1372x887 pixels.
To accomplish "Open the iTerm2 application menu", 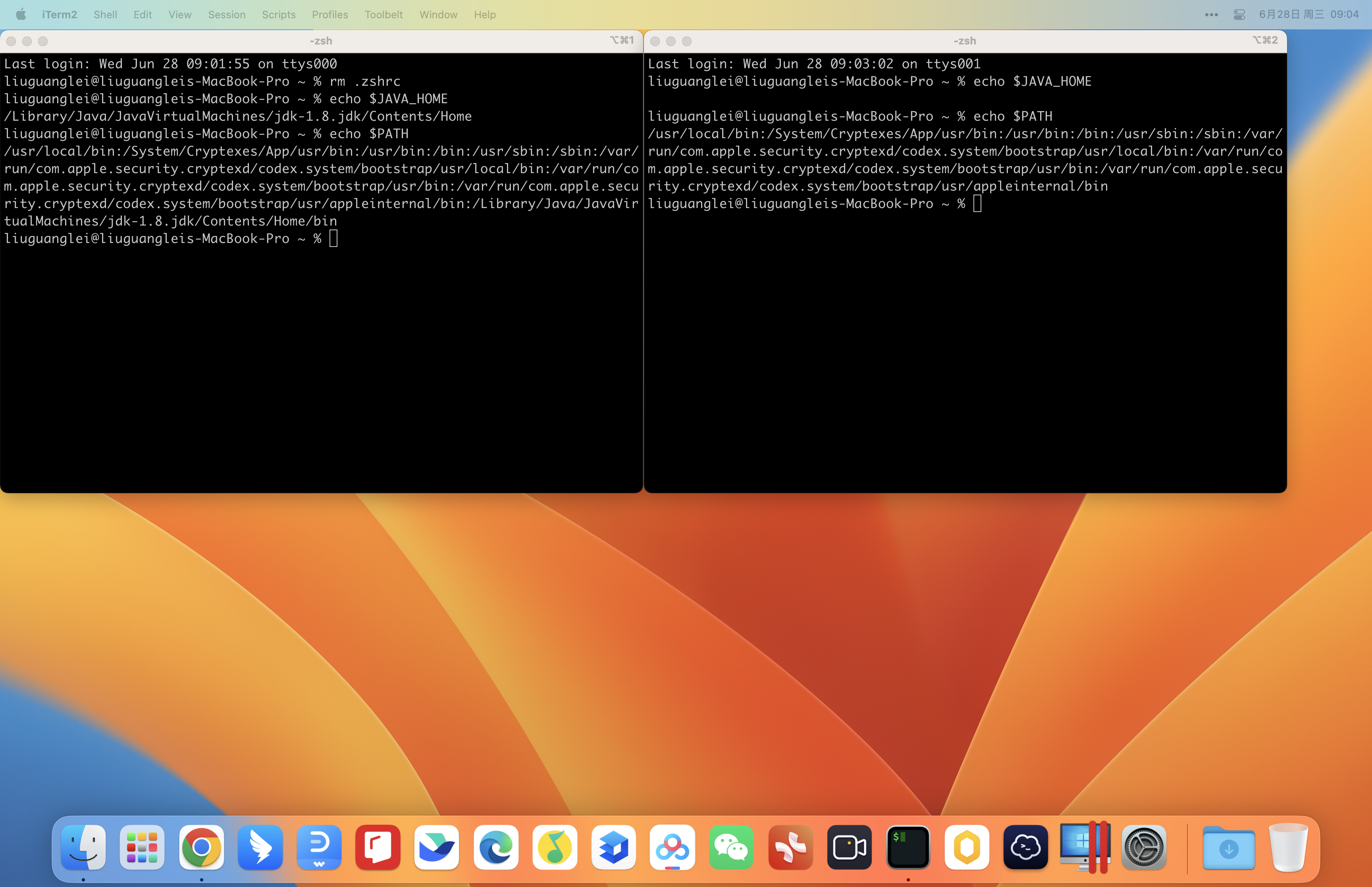I will coord(59,14).
